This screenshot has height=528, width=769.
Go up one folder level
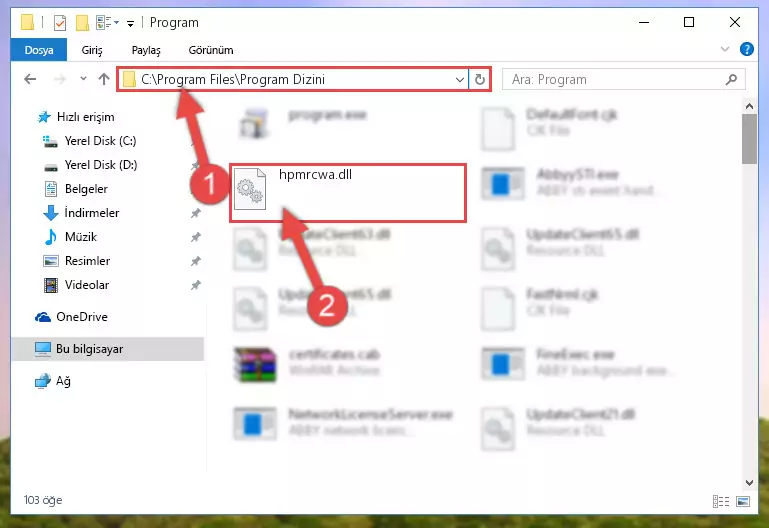103,79
